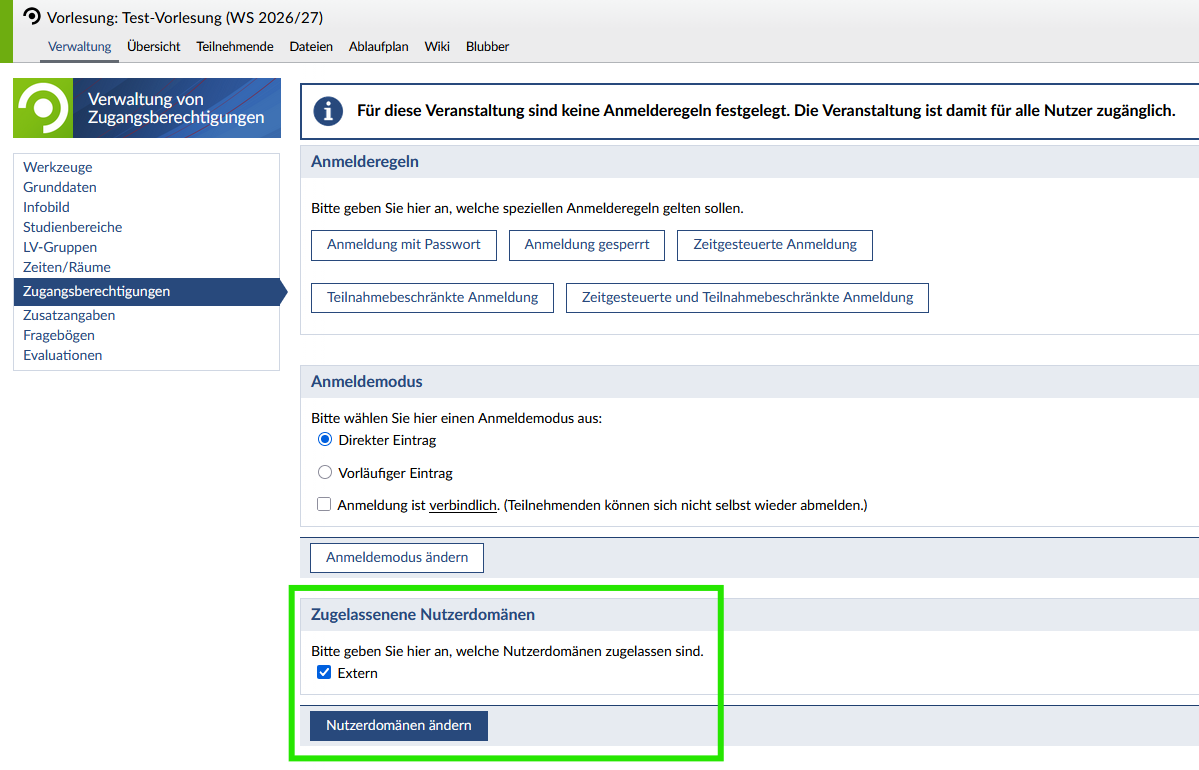The height and width of the screenshot is (770, 1199).
Task: Click the Zugangsberechtigungen sidebar logo image
Action: click(x=42, y=108)
